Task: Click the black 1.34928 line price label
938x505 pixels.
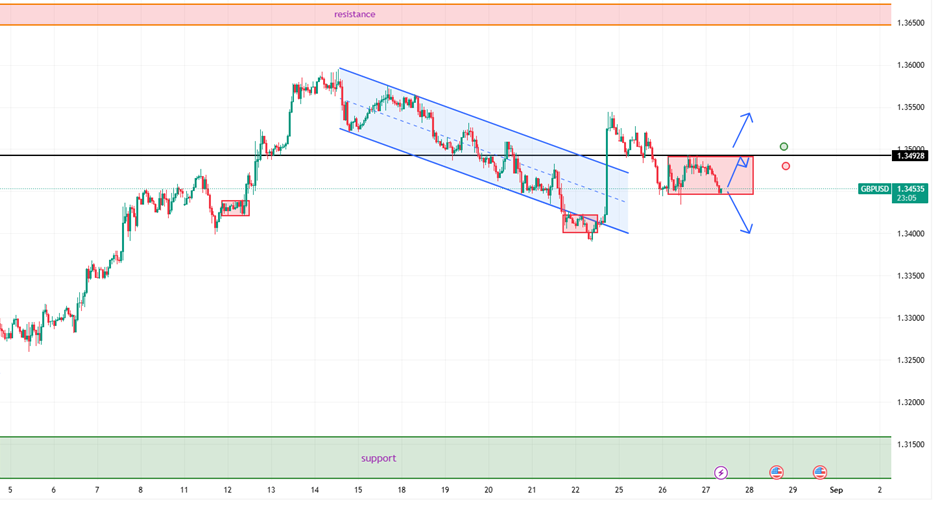Action: pyautogui.click(x=910, y=156)
